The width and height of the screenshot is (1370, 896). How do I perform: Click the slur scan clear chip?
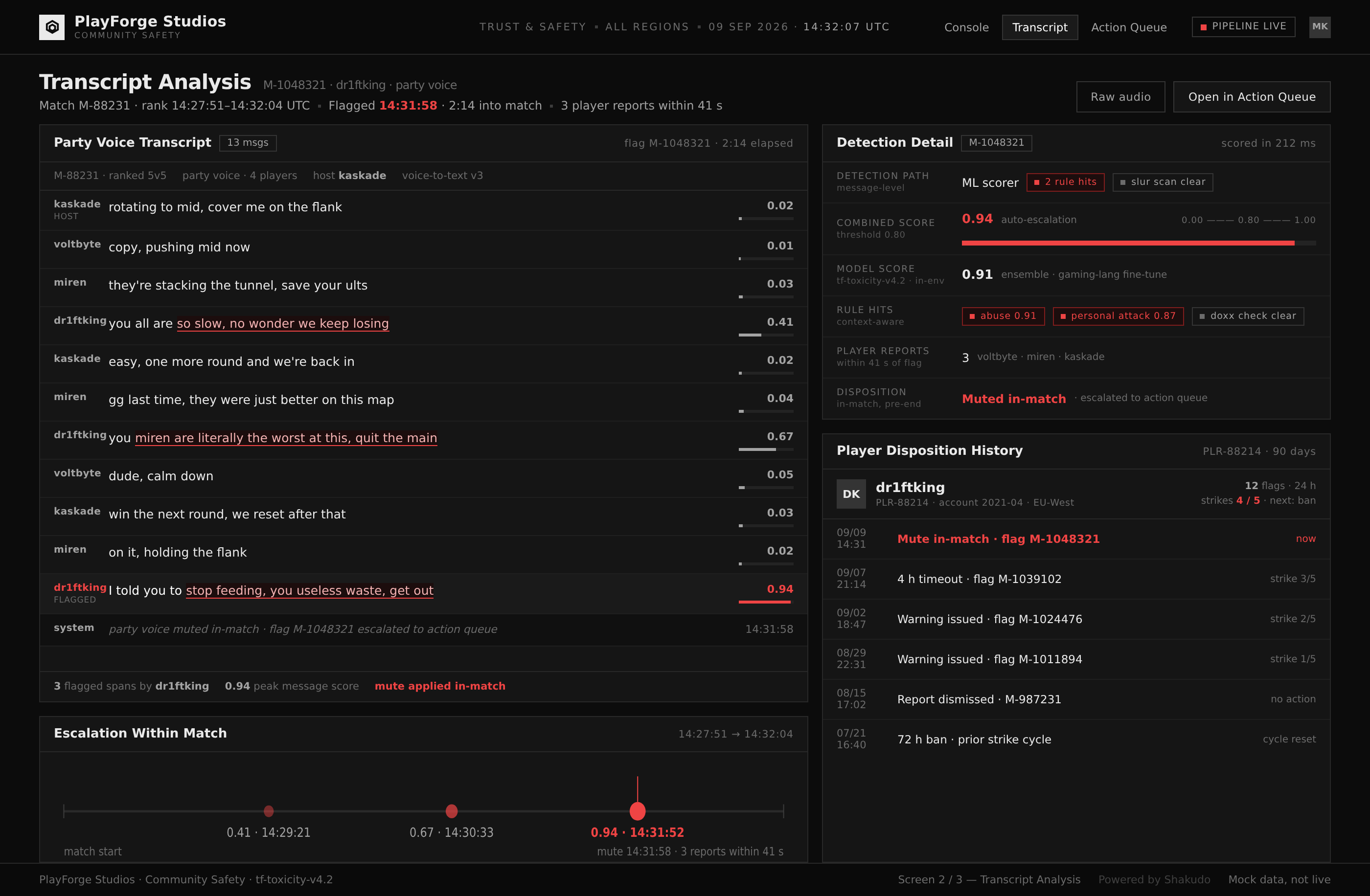tap(1162, 182)
